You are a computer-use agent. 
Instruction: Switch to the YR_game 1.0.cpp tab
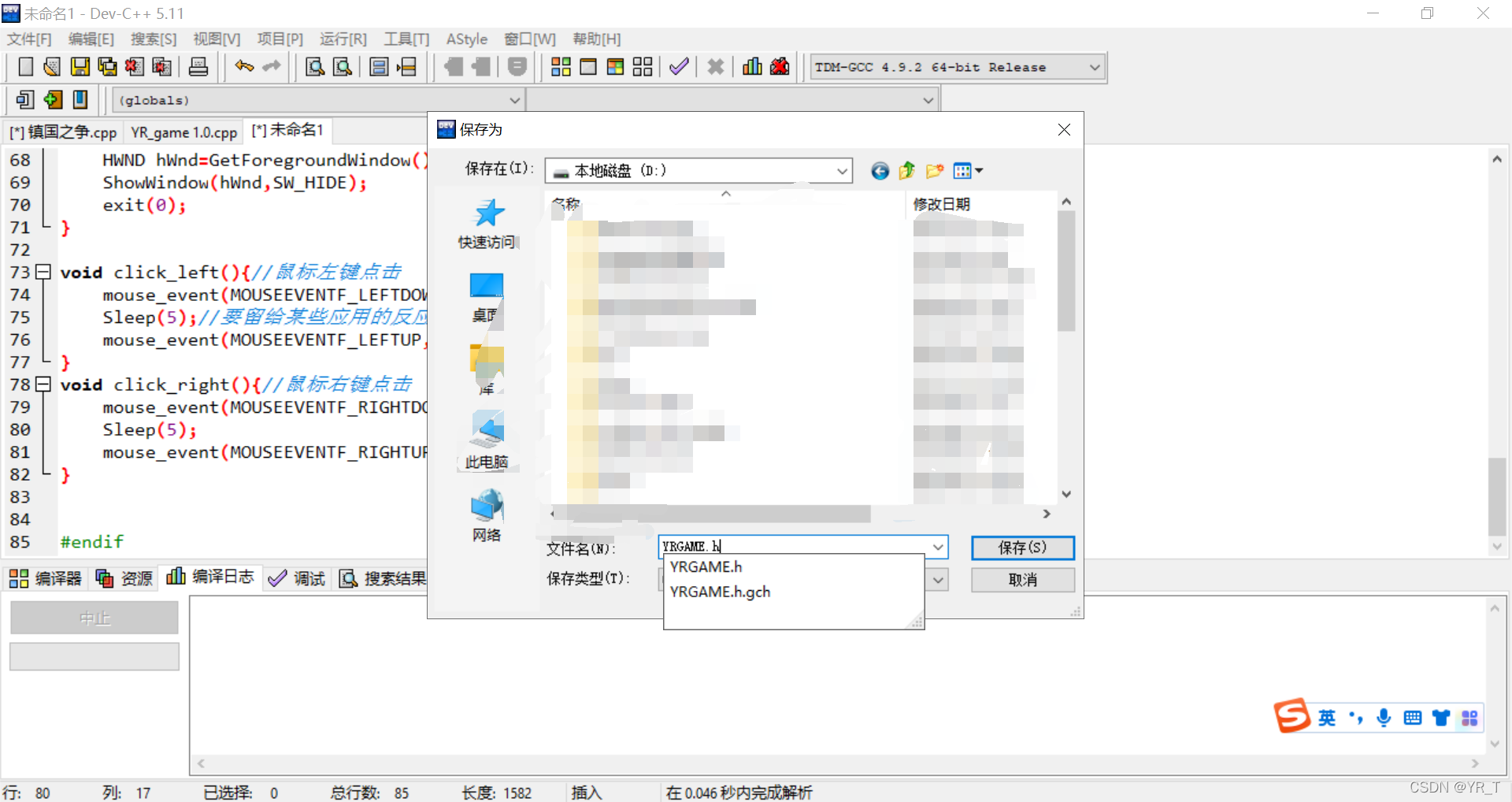tap(183, 132)
